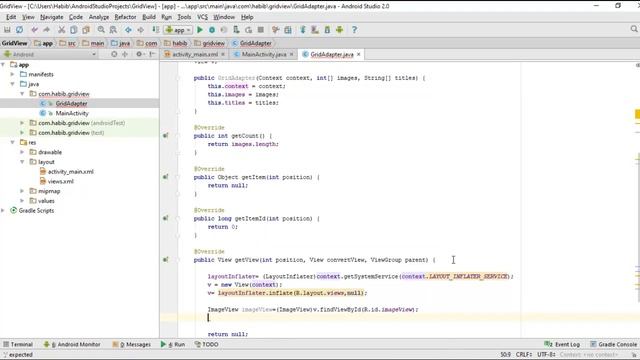Click the Help question mark icon

(354, 30)
